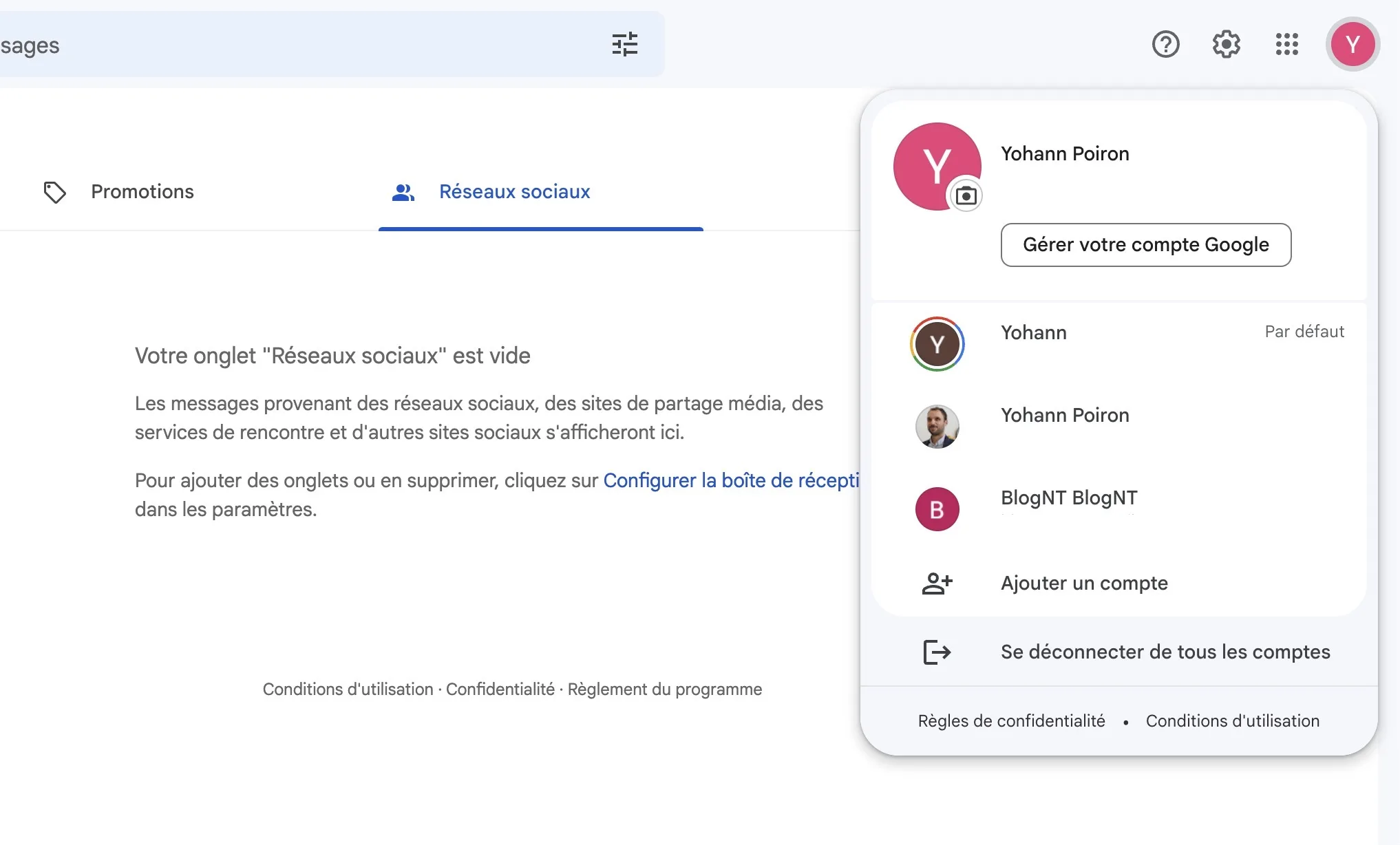1400x845 pixels.
Task: Open Règles de confidentialité link
Action: pyautogui.click(x=1011, y=721)
